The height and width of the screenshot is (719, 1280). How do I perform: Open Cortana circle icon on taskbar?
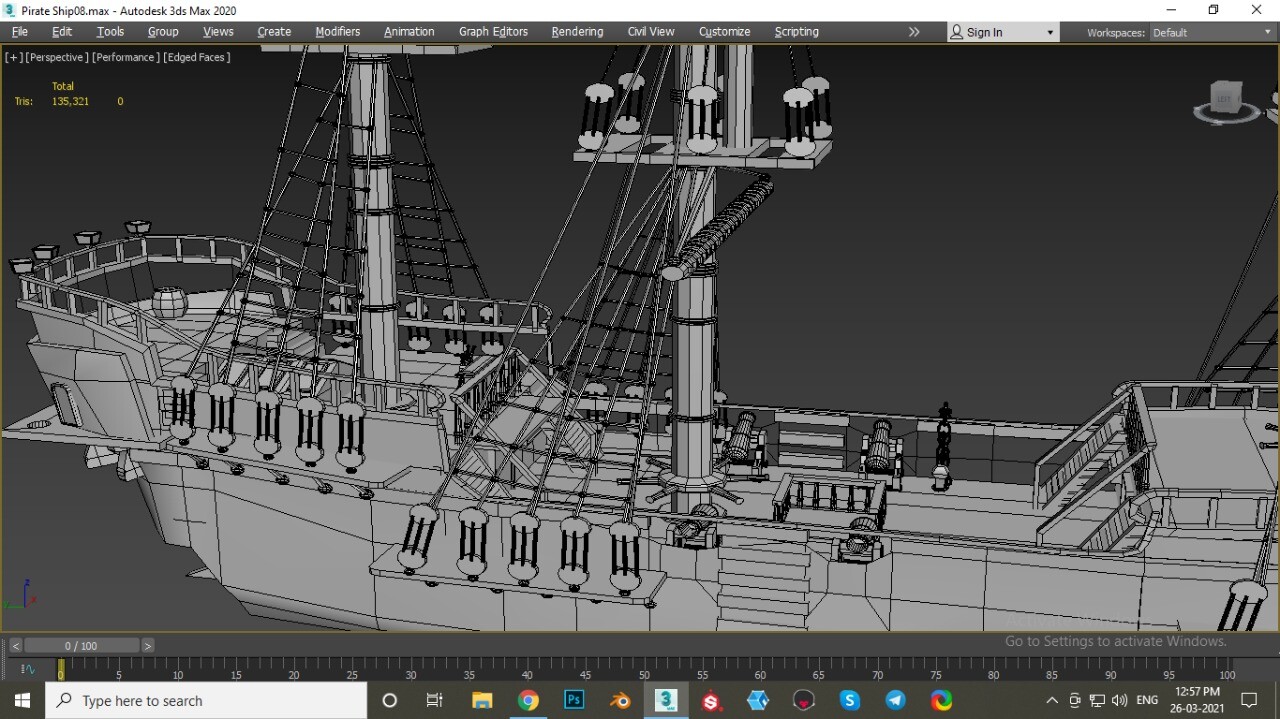[390, 701]
